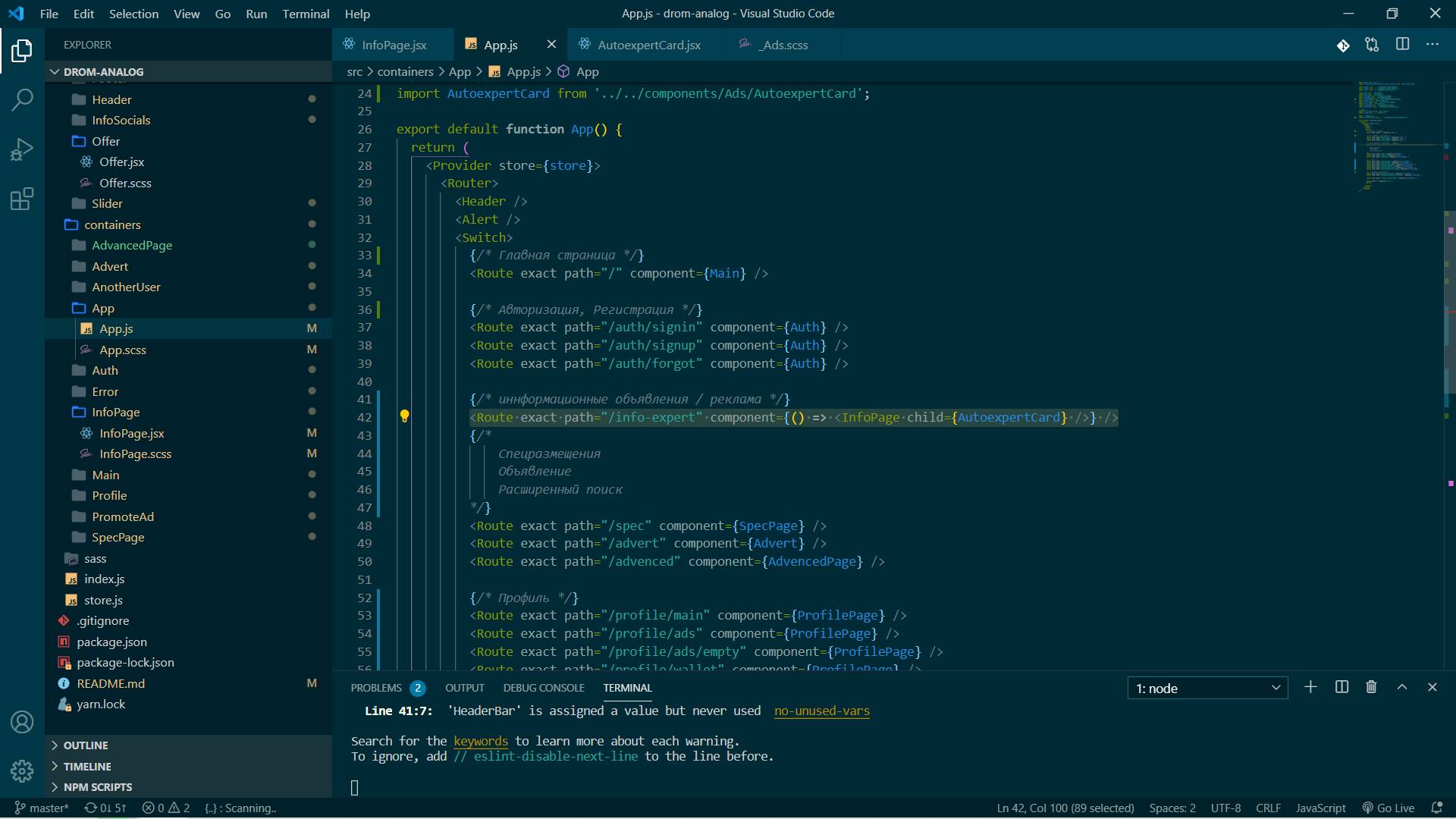
Task: Switch to the AutoexpertCard.jsx tab
Action: pyautogui.click(x=648, y=45)
